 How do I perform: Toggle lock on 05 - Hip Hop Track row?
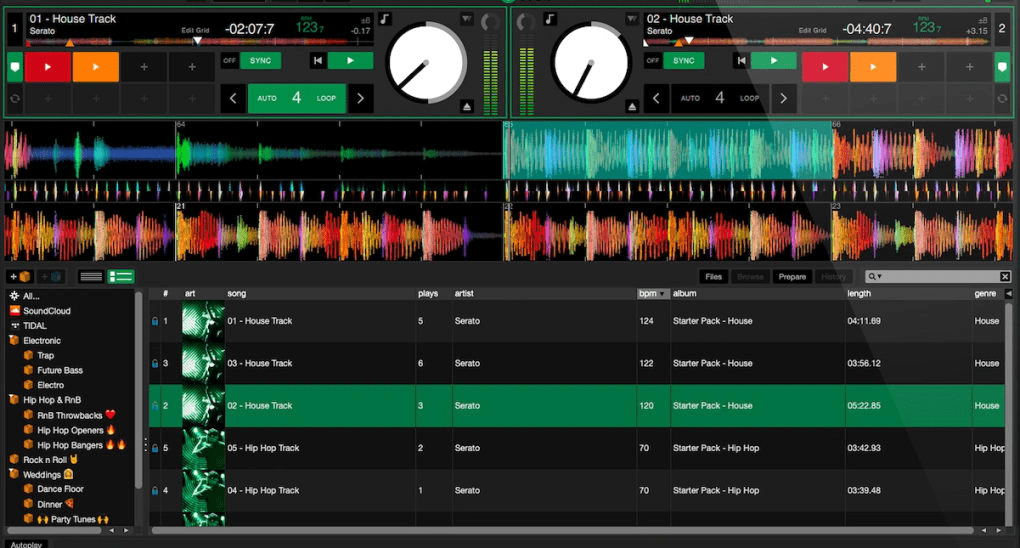click(155, 448)
